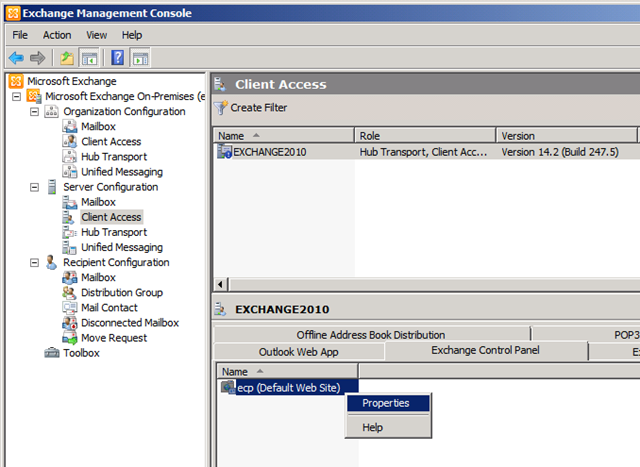The height and width of the screenshot is (467, 640).
Task: Click the Create Filter link
Action: [x=259, y=108]
